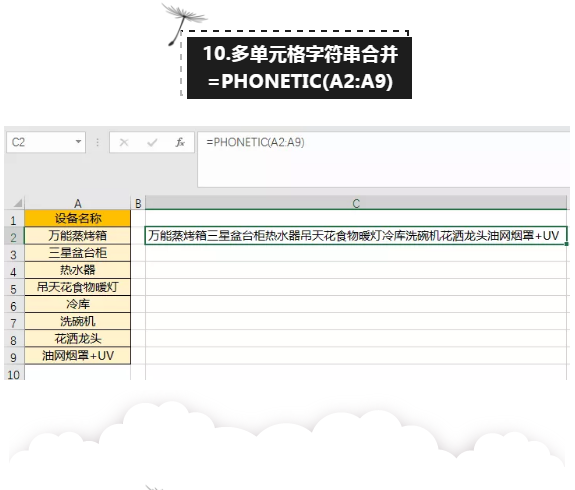Click the formula text =PHONETIC(A2:A9)
This screenshot has width=575, height=490.
(x=255, y=142)
